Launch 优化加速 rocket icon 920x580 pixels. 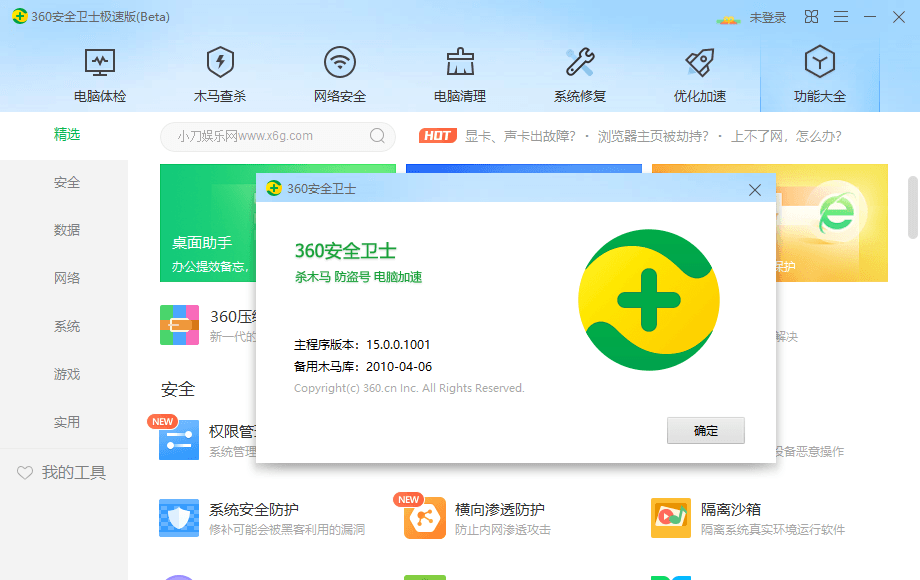[700, 63]
